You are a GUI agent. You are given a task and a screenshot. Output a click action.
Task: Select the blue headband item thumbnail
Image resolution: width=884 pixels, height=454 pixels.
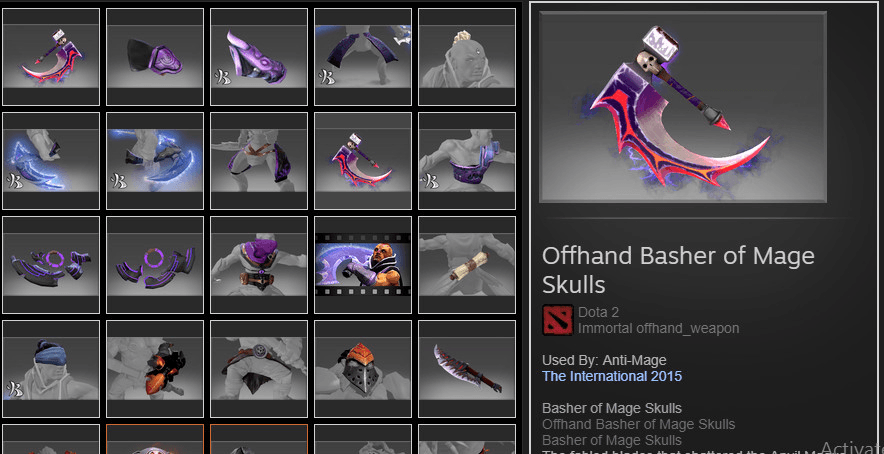(x=51, y=369)
